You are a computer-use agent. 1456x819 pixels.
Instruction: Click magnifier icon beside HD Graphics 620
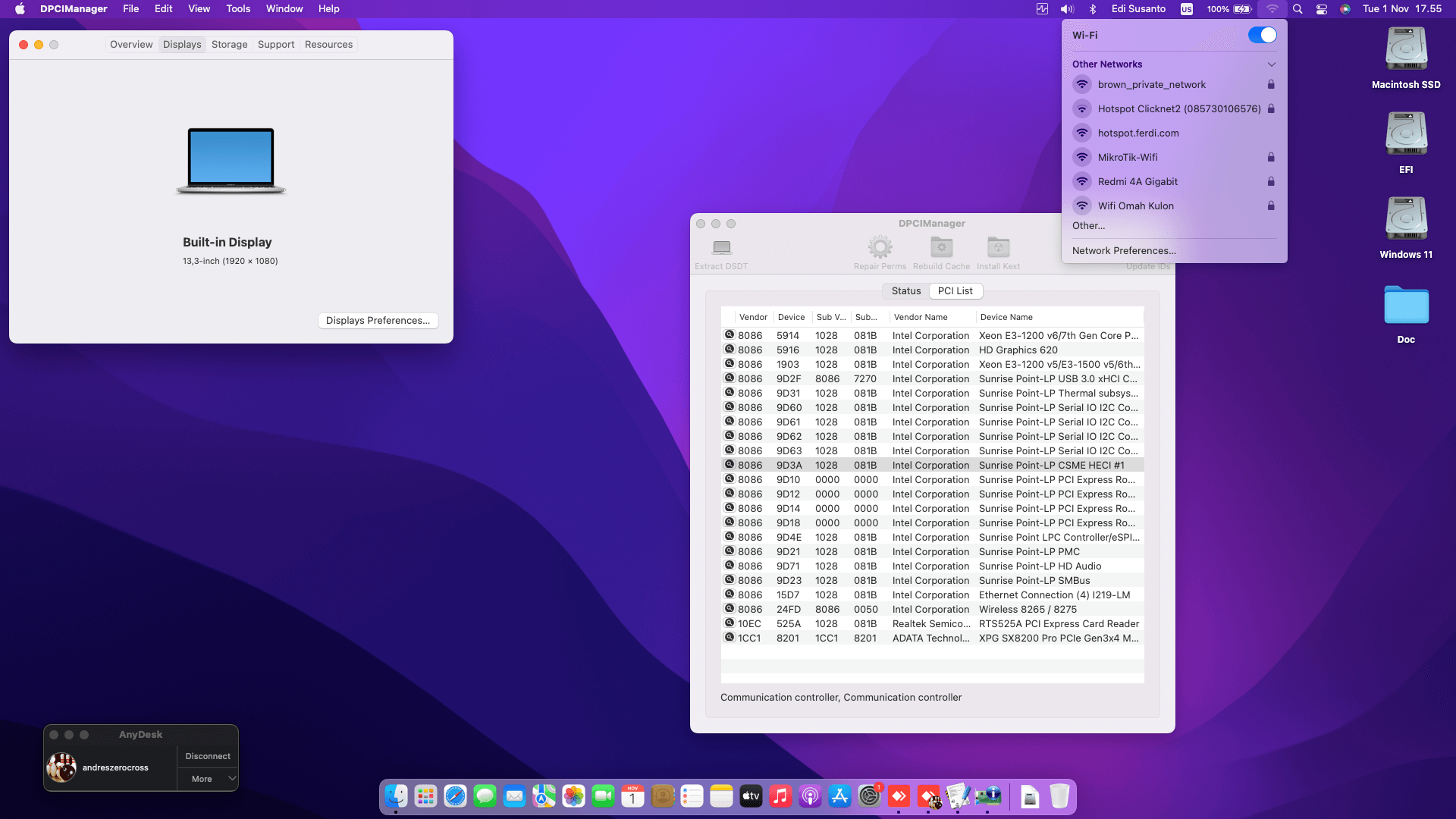tap(730, 350)
